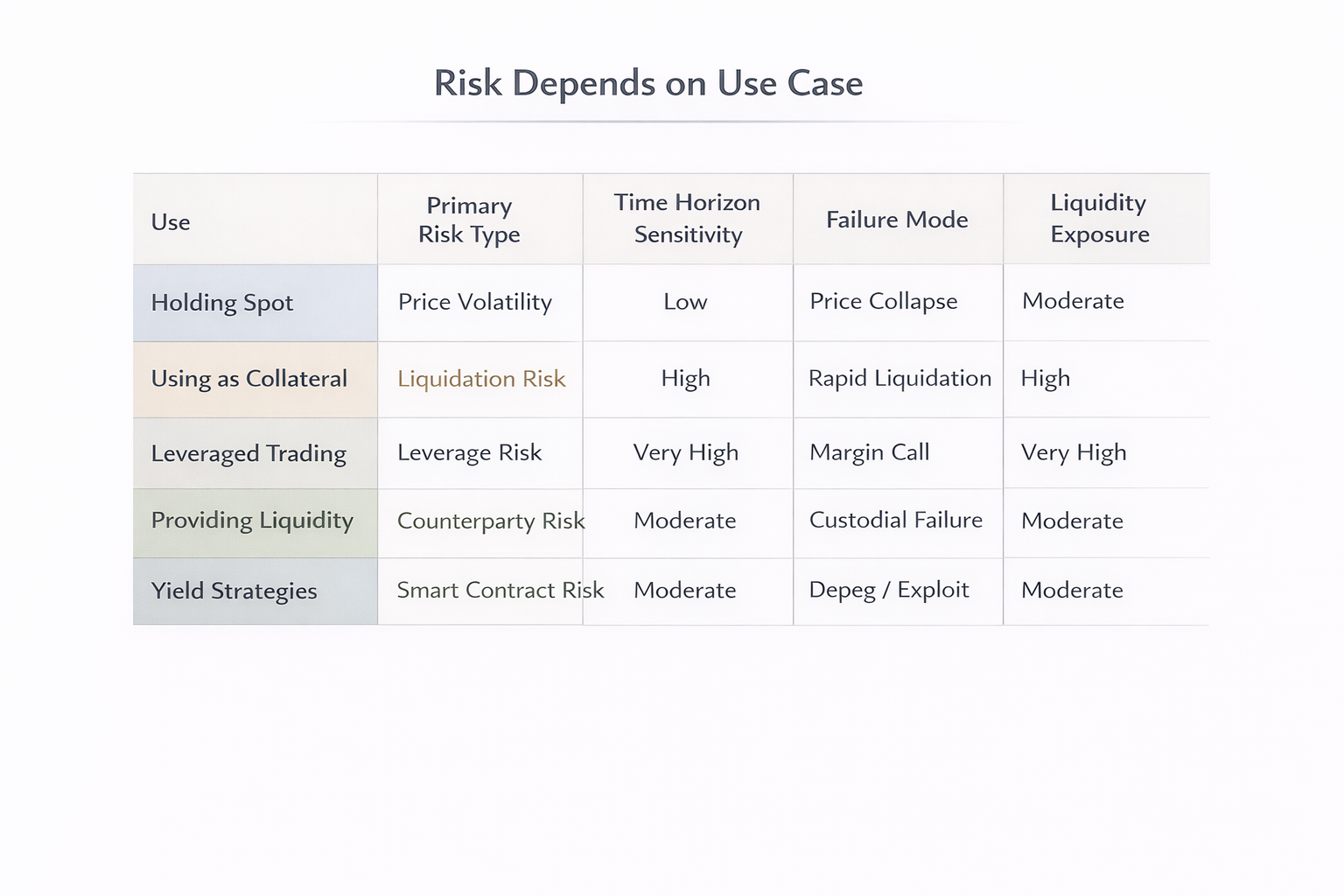Select the 'Time Horizon Sensitivity' header
The height and width of the screenshot is (896, 1344).
pyautogui.click(x=688, y=219)
